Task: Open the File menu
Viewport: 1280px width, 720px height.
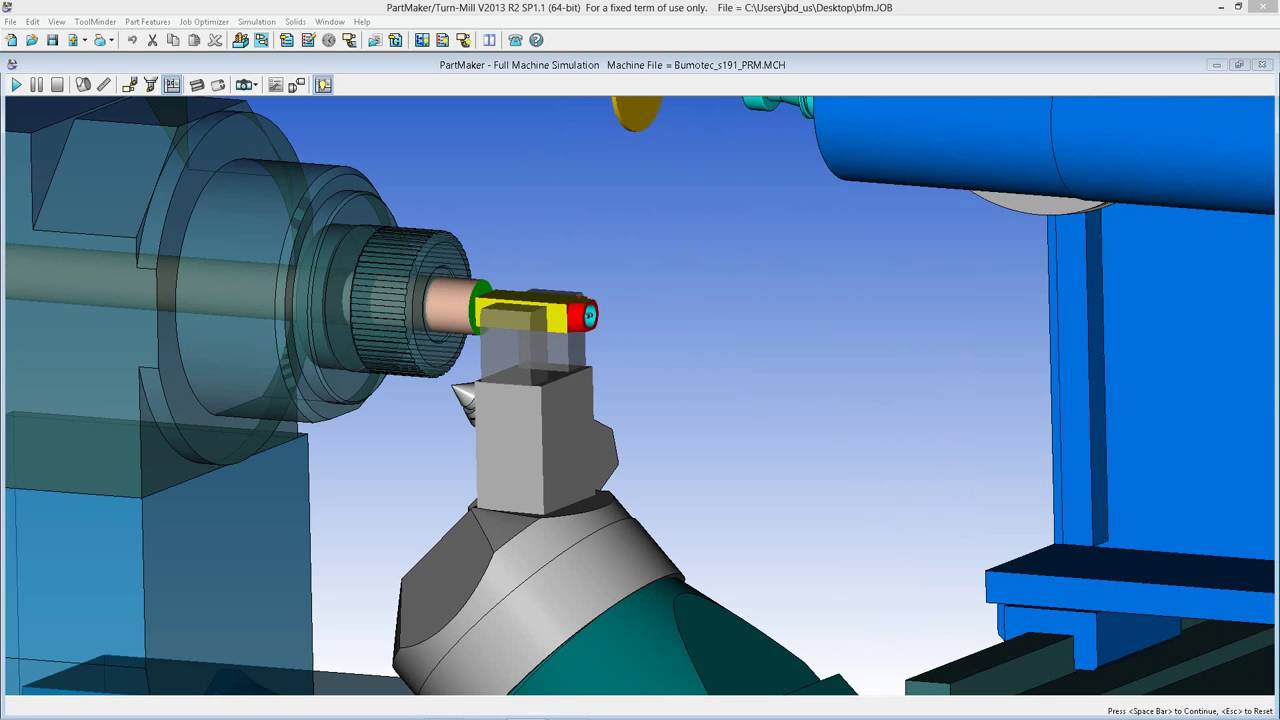Action: [x=10, y=21]
